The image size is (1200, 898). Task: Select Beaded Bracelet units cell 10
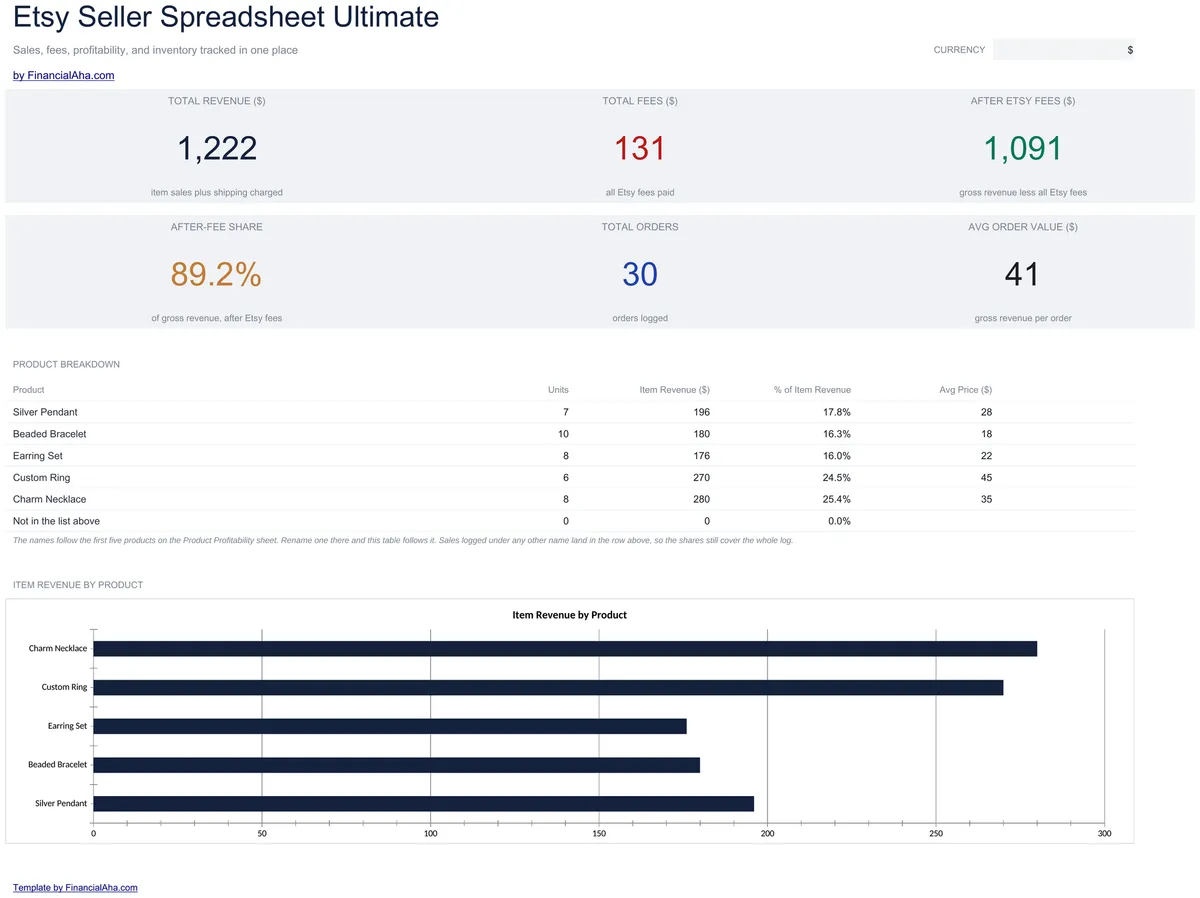pos(563,434)
